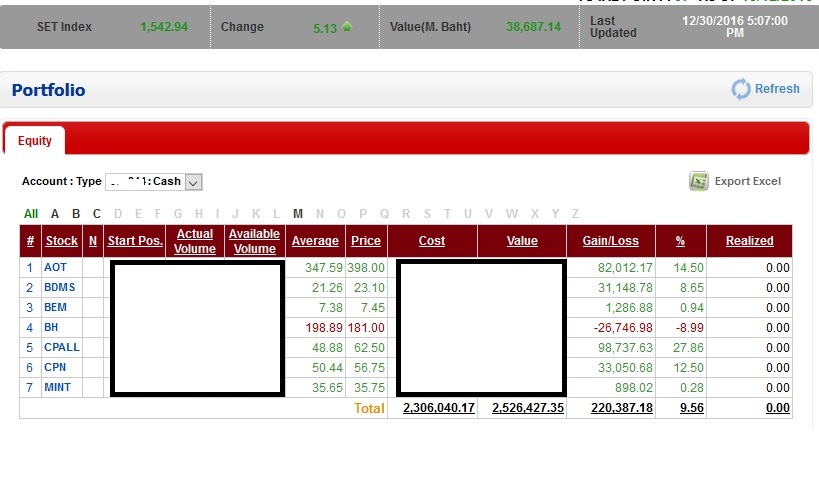
Task: Open the BEM stock link
Action: 55,307
